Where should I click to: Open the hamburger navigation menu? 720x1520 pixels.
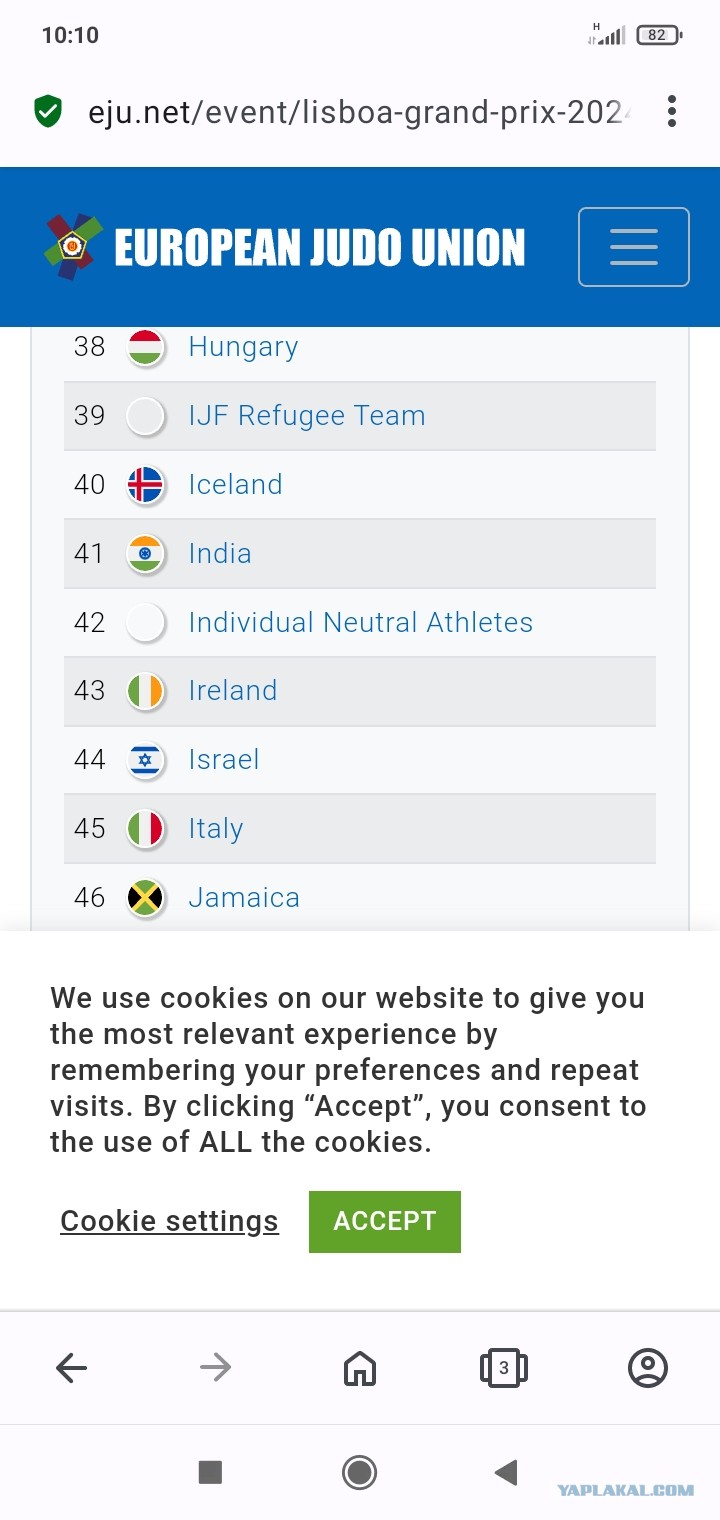click(x=633, y=247)
